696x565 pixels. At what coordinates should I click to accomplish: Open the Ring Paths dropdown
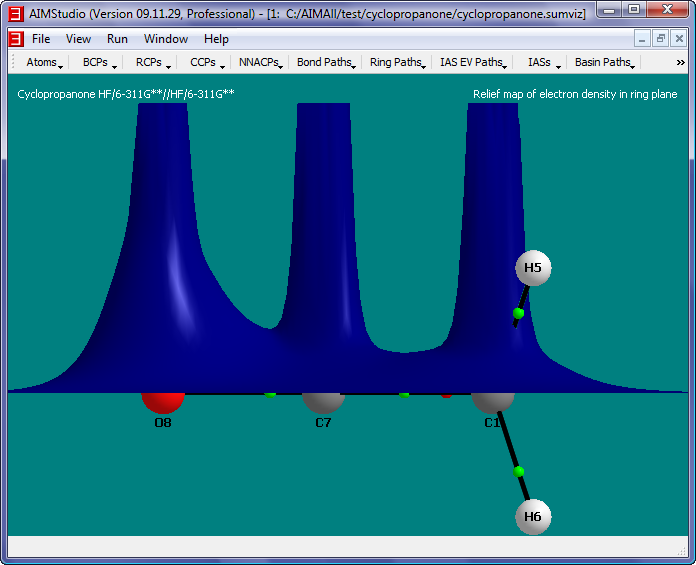398,62
